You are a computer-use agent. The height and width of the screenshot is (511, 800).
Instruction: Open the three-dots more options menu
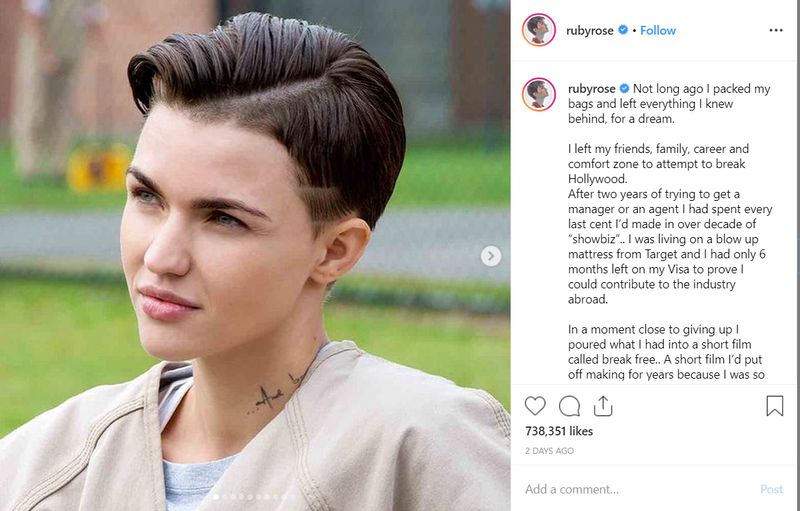(x=776, y=31)
